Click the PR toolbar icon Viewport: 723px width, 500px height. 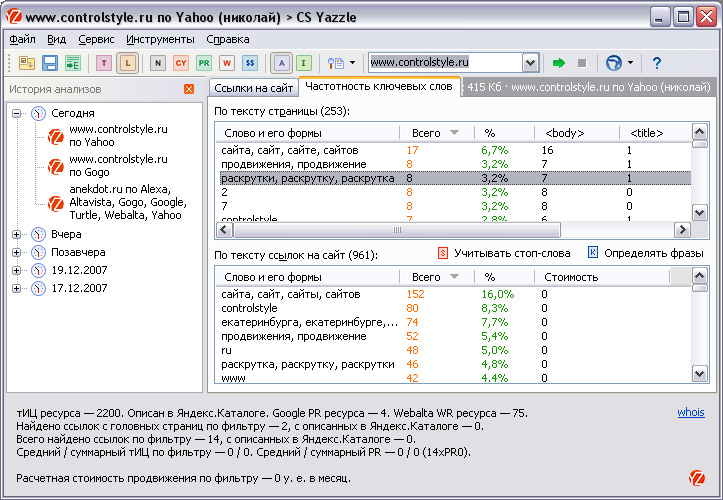point(204,63)
